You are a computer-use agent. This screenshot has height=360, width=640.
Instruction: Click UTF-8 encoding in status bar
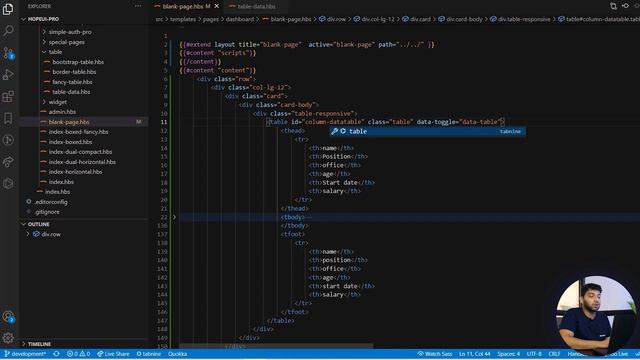[x=534, y=354]
